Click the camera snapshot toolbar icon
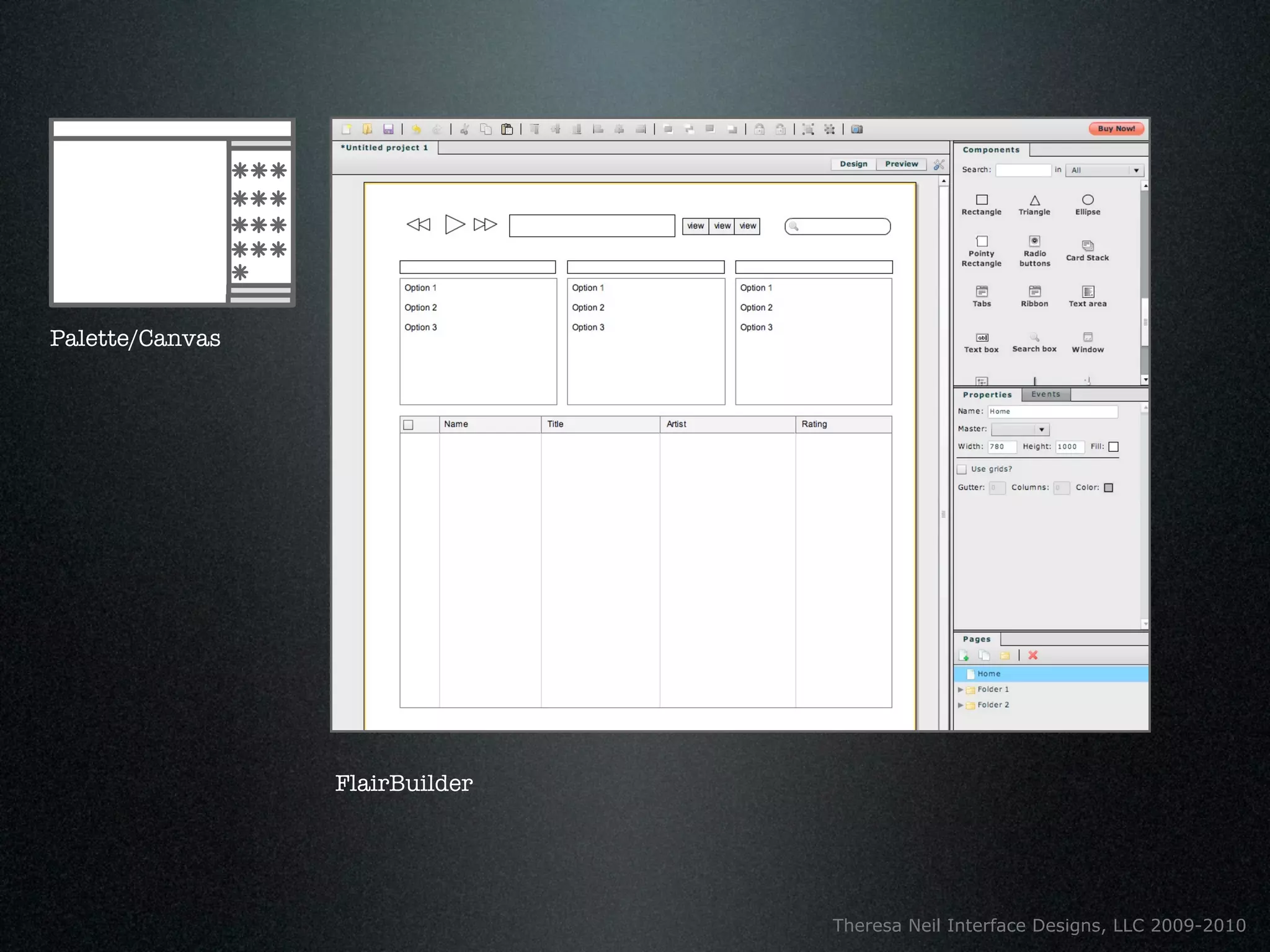Image resolution: width=1270 pixels, height=952 pixels. click(x=856, y=129)
